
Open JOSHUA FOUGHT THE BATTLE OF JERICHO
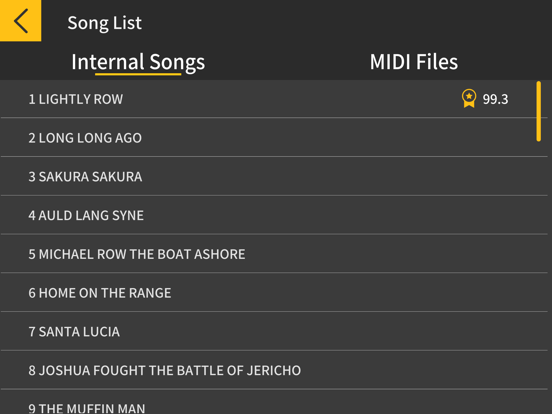[x=274, y=370]
